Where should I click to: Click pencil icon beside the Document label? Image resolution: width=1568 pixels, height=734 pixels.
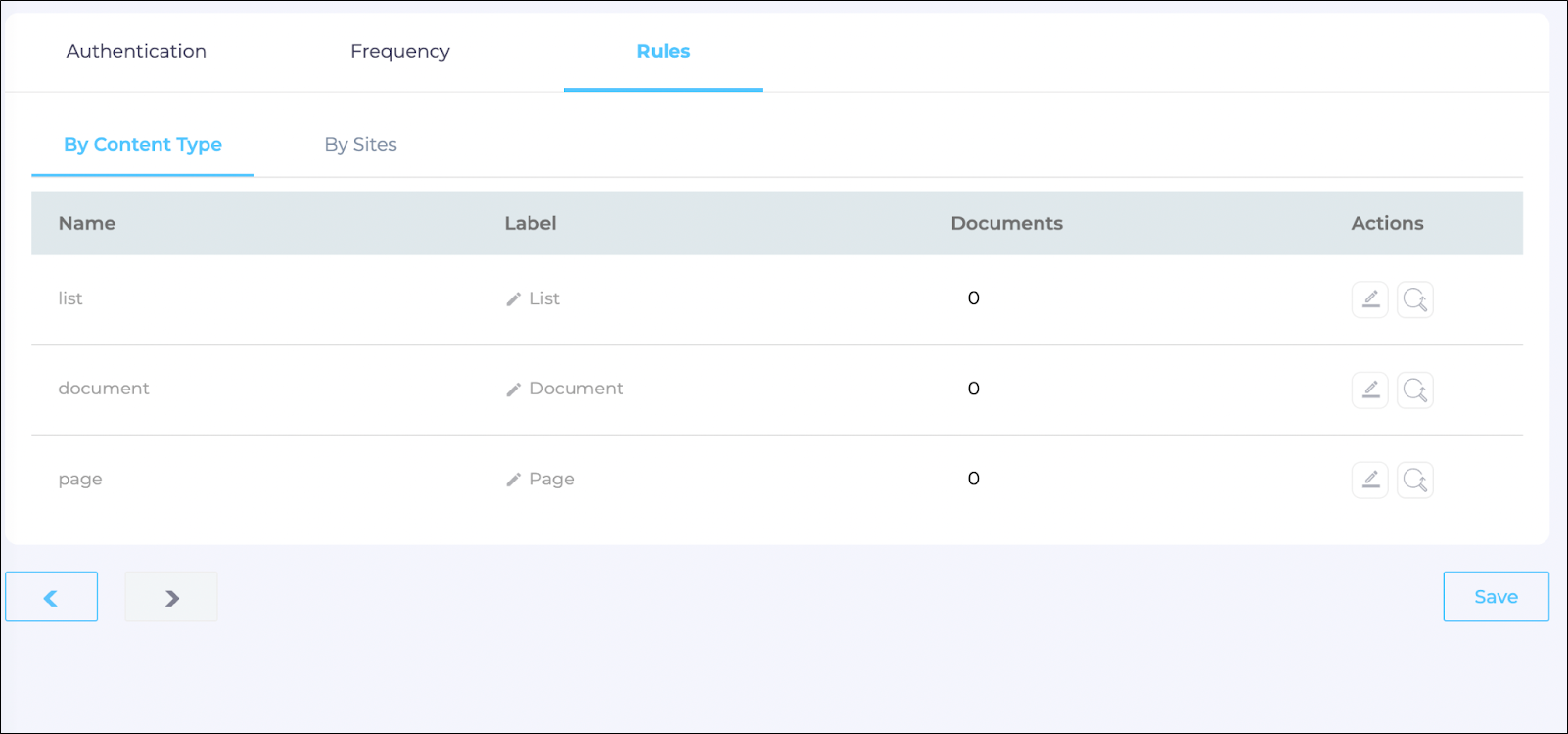pyautogui.click(x=513, y=390)
